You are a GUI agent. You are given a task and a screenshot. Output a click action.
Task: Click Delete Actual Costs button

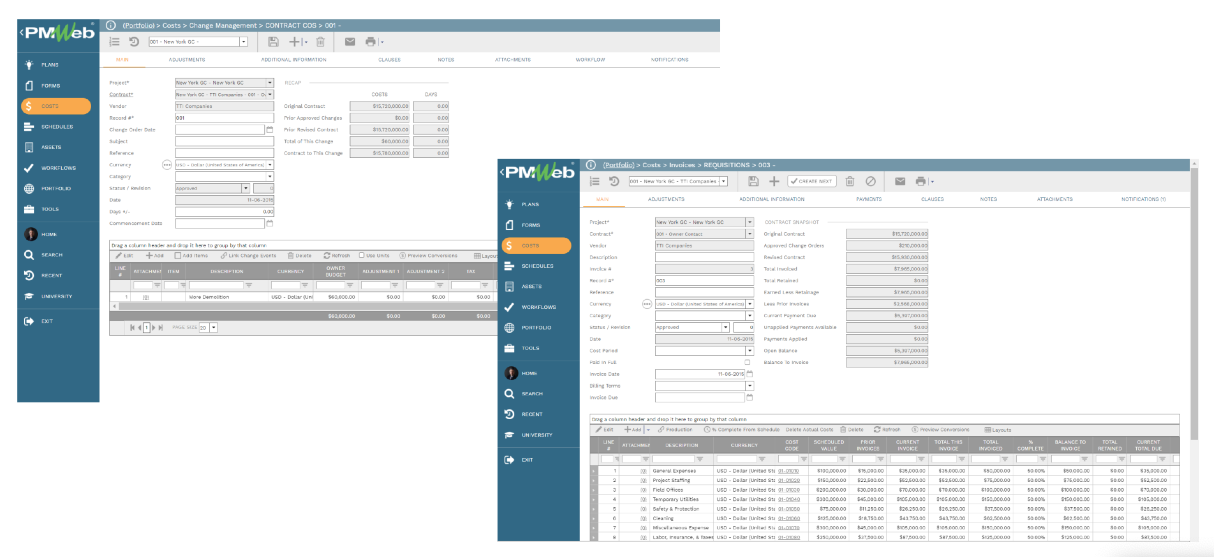coord(809,428)
